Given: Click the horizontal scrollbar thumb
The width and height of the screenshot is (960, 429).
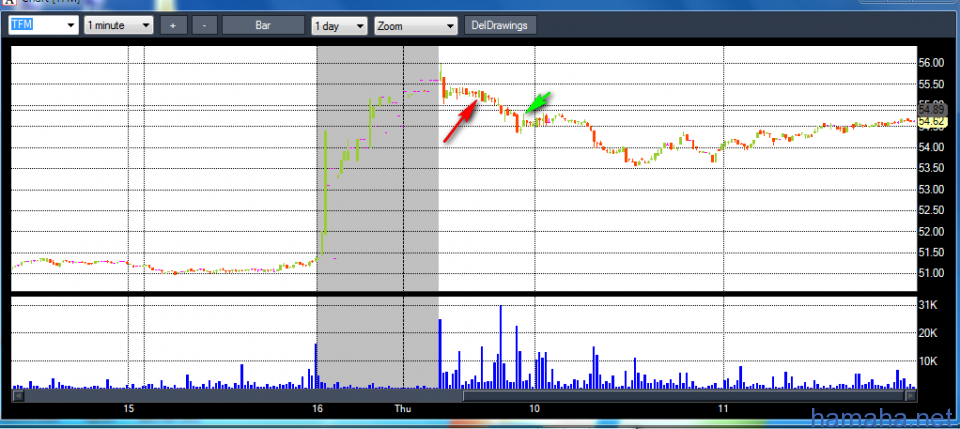Looking at the screenshot, I should coord(684,396).
